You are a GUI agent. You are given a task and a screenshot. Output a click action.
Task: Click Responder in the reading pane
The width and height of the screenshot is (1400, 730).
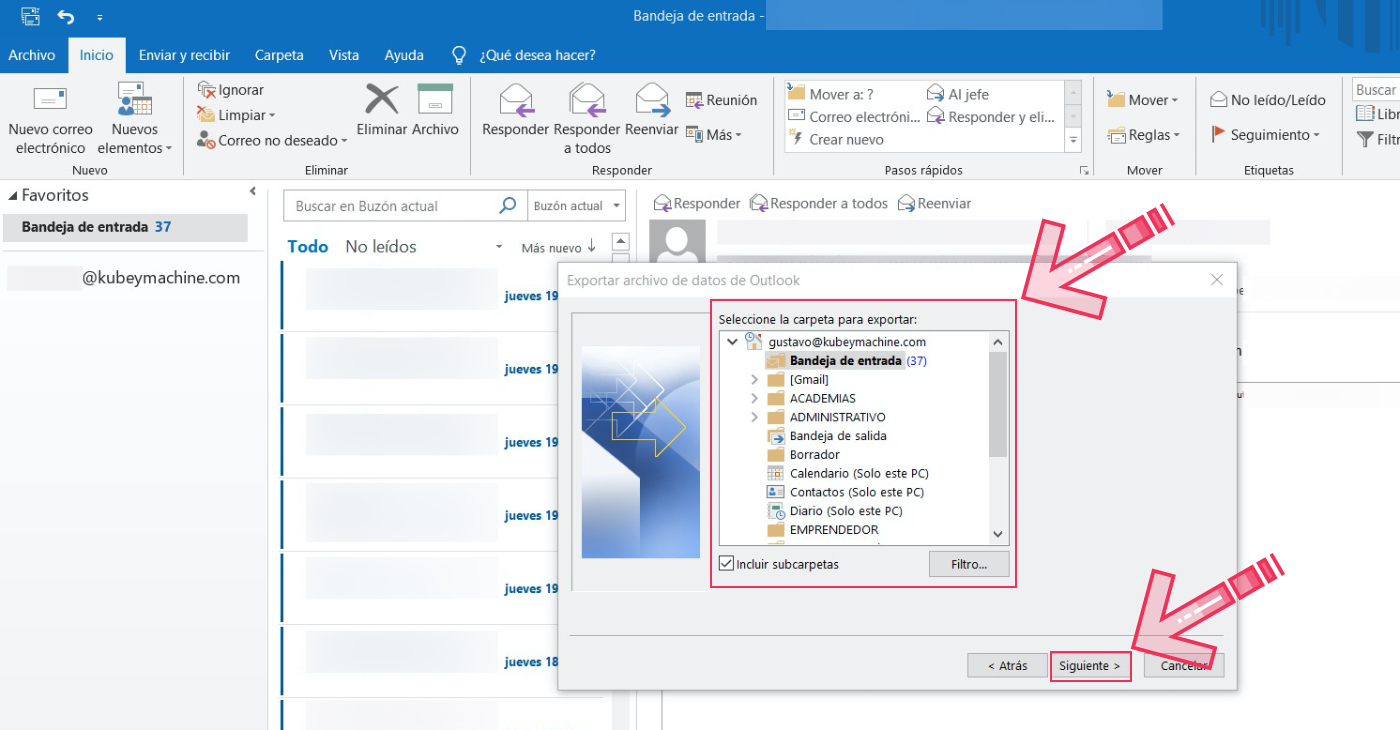click(697, 203)
